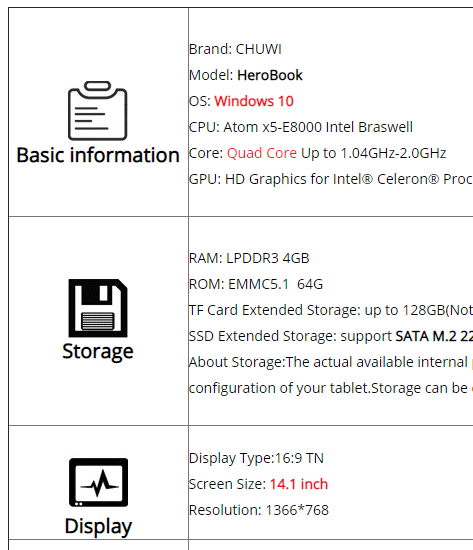Click the RAM LPDDR3 4GB line
Screen dimensions: 473x550
click(x=249, y=258)
